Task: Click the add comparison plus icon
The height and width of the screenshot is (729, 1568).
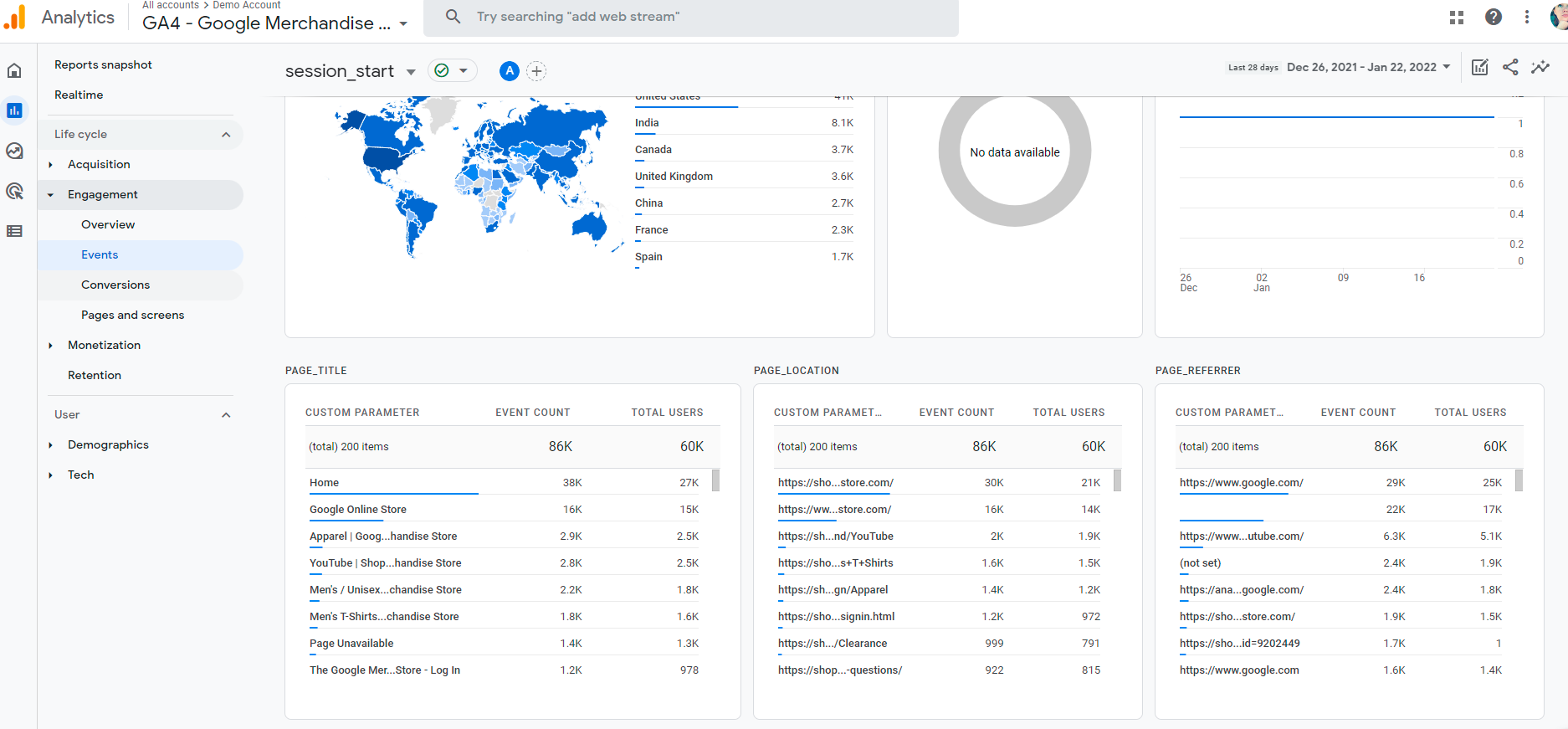Action: (x=537, y=71)
